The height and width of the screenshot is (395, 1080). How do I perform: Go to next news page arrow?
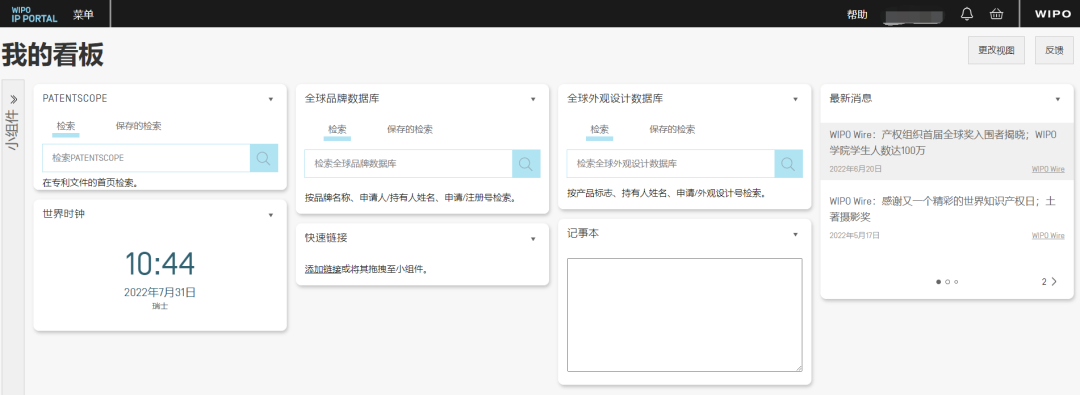(1054, 281)
